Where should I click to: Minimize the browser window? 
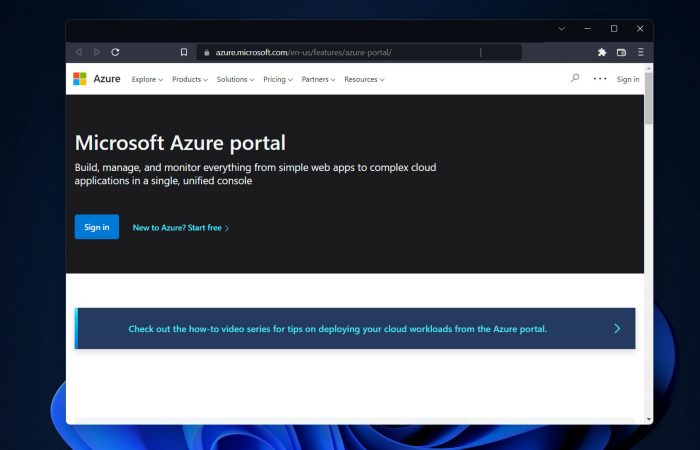pyautogui.click(x=588, y=29)
